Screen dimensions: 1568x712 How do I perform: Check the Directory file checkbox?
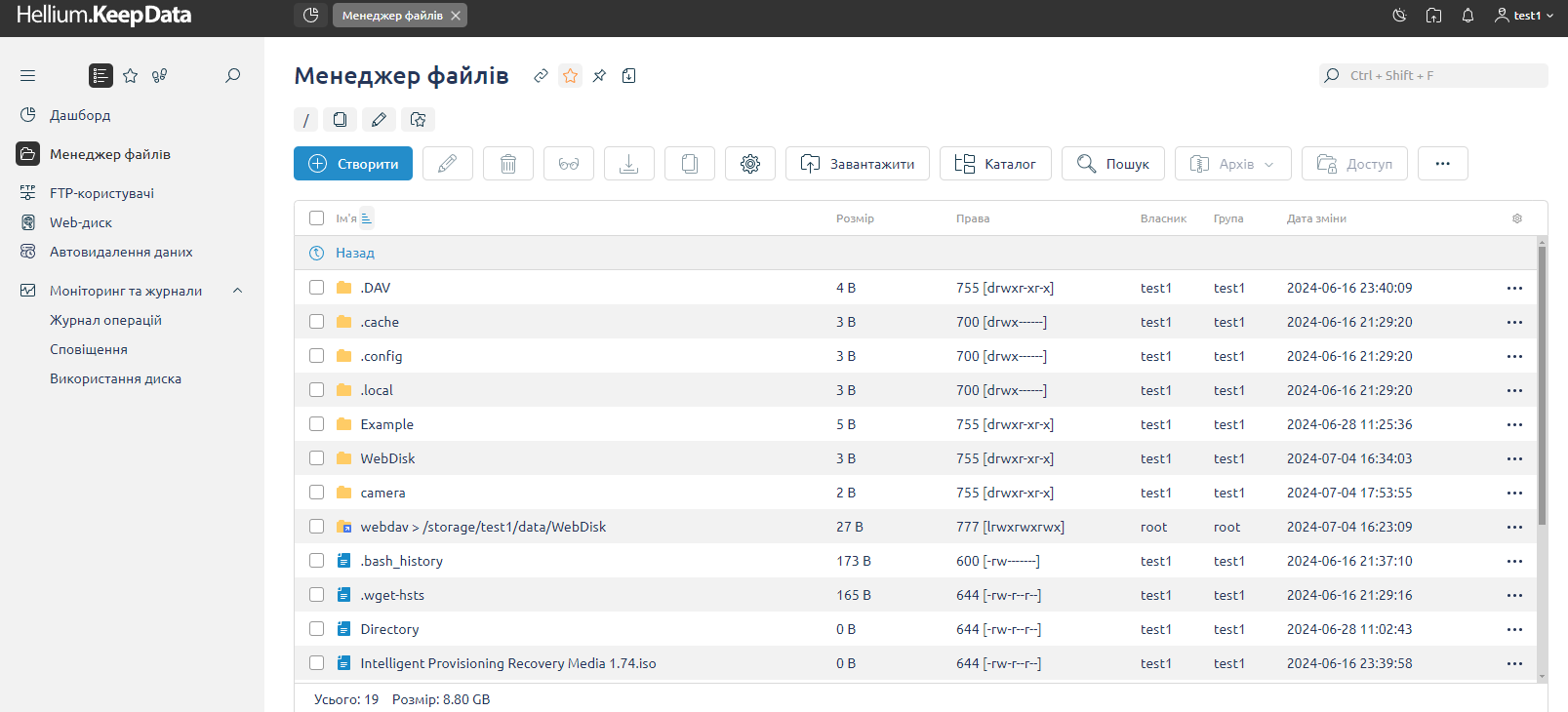316,628
